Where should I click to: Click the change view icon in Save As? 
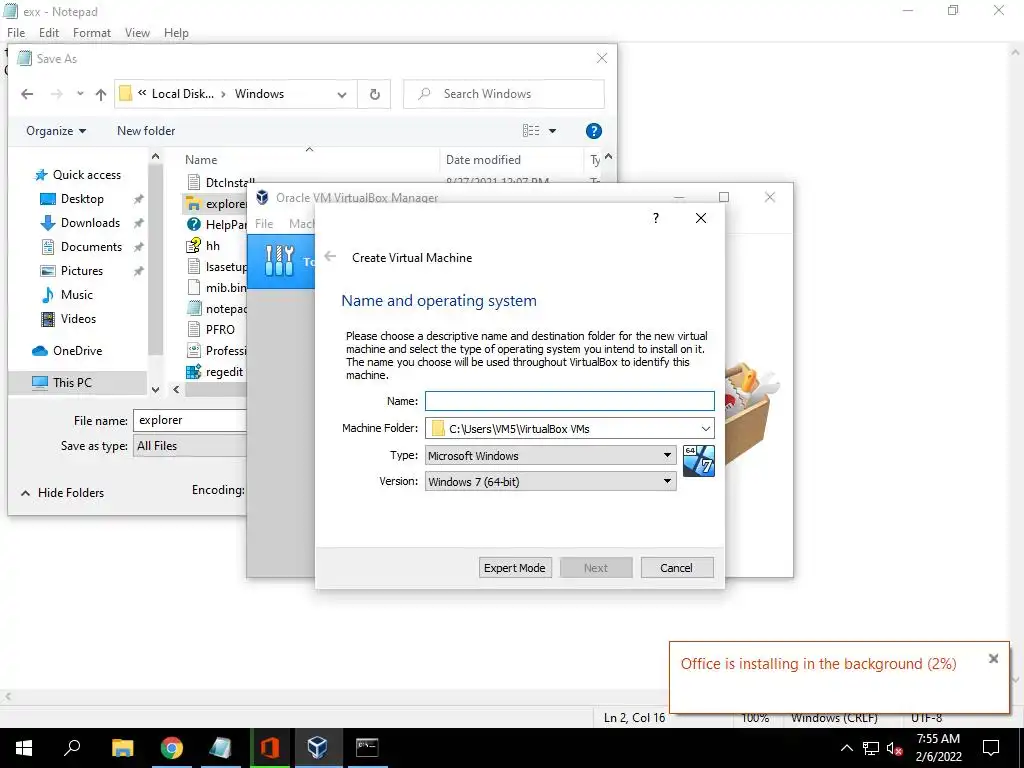pos(531,131)
